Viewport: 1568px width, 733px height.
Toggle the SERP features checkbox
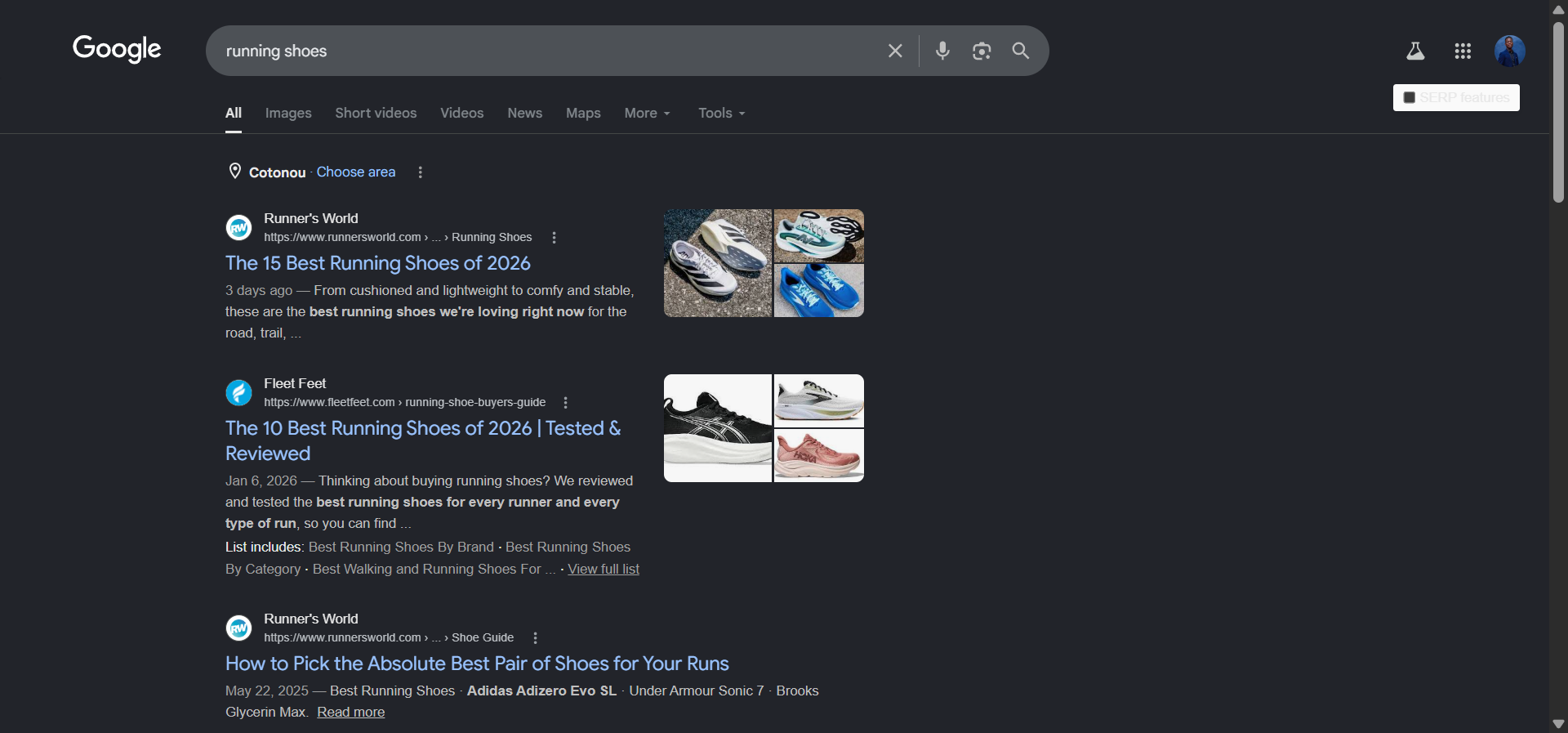coord(1409,97)
